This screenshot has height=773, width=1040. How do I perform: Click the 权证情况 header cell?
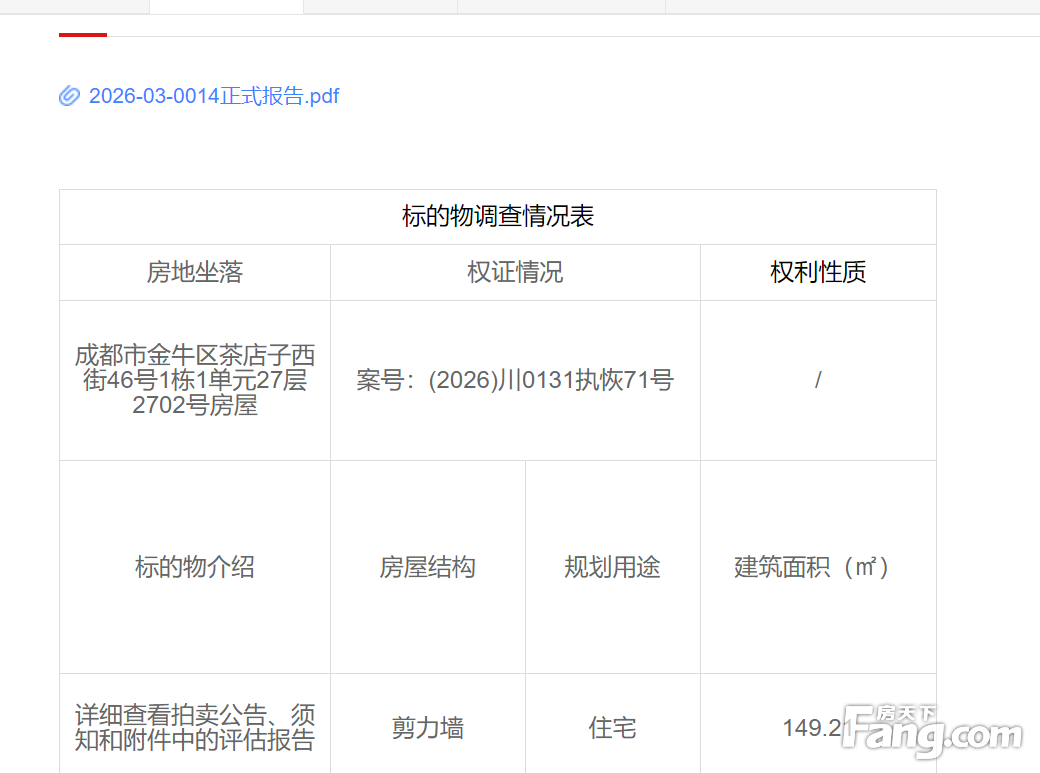coord(515,272)
